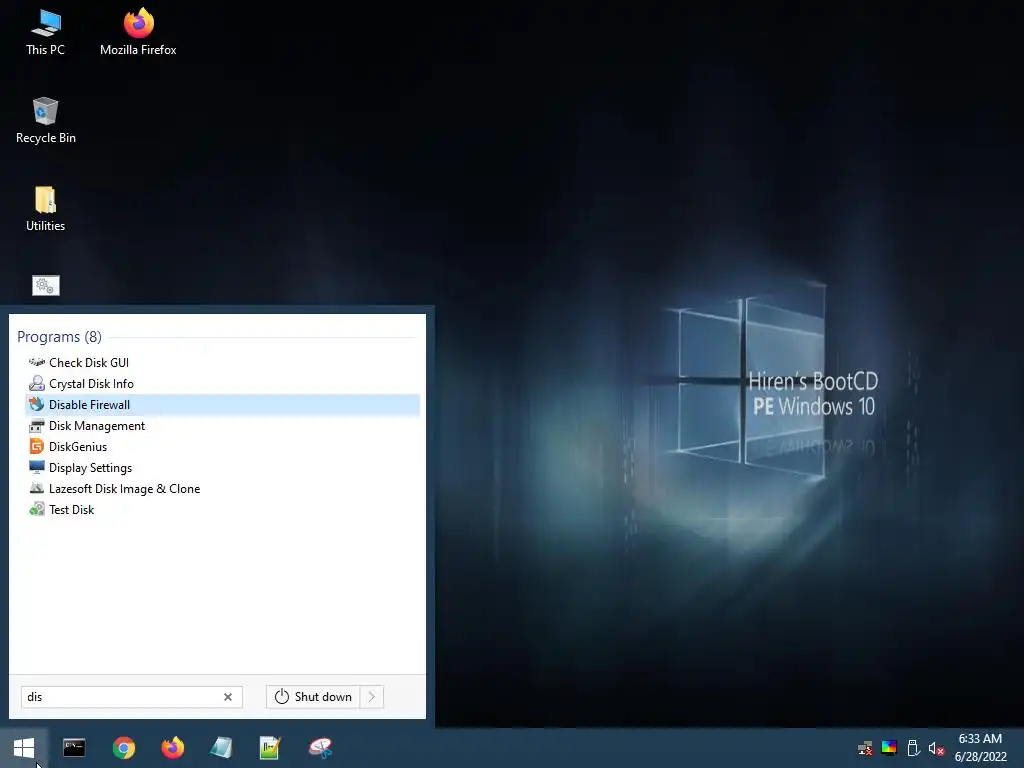Viewport: 1024px width, 768px height.
Task: Open the Windows Start button
Action: coord(24,748)
